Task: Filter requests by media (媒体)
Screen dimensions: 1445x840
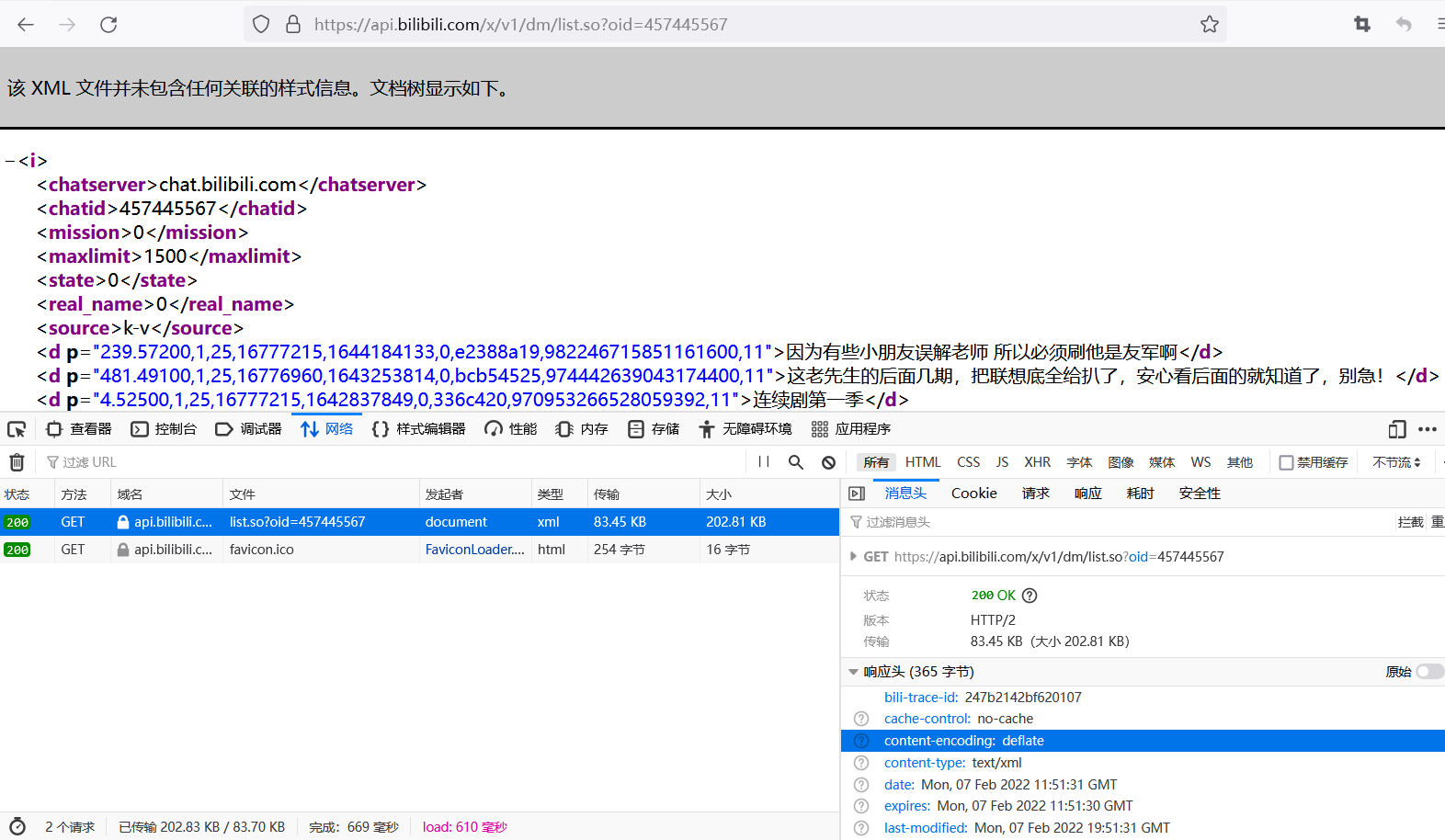Action: (x=1162, y=462)
